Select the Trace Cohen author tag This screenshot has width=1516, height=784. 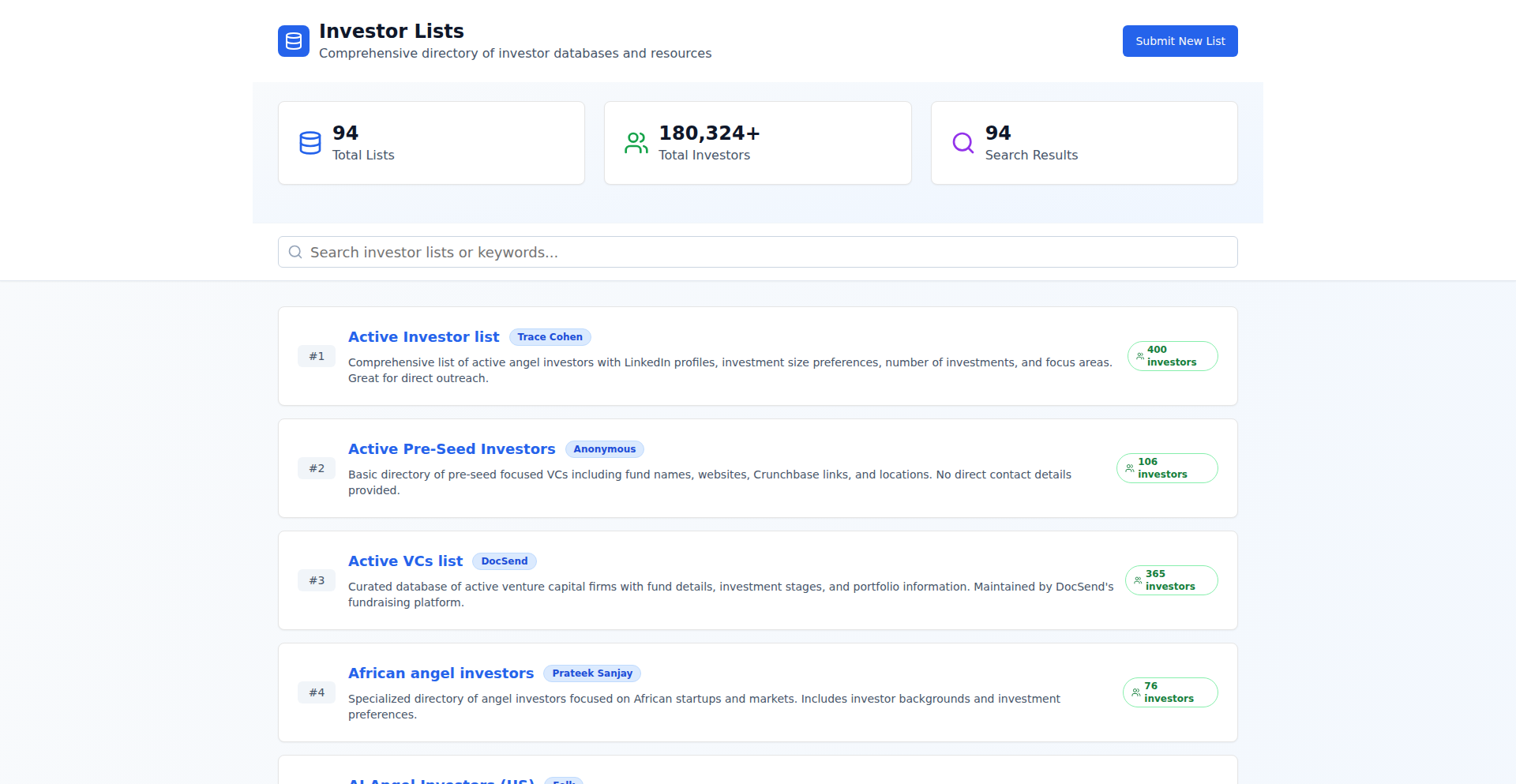click(550, 337)
